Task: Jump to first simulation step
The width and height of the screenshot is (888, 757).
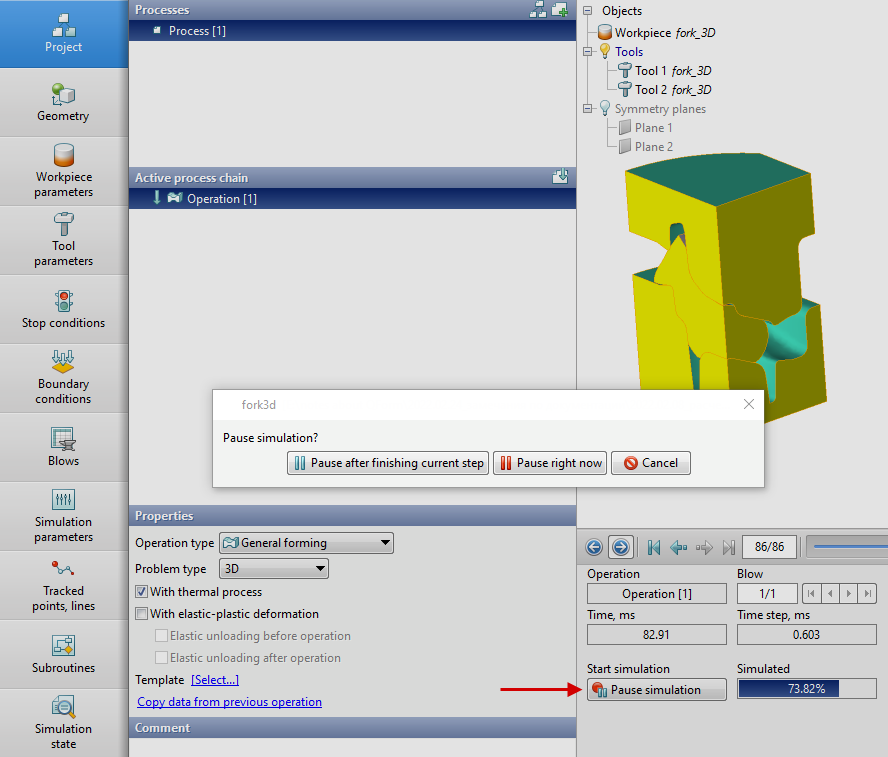Action: tap(654, 547)
